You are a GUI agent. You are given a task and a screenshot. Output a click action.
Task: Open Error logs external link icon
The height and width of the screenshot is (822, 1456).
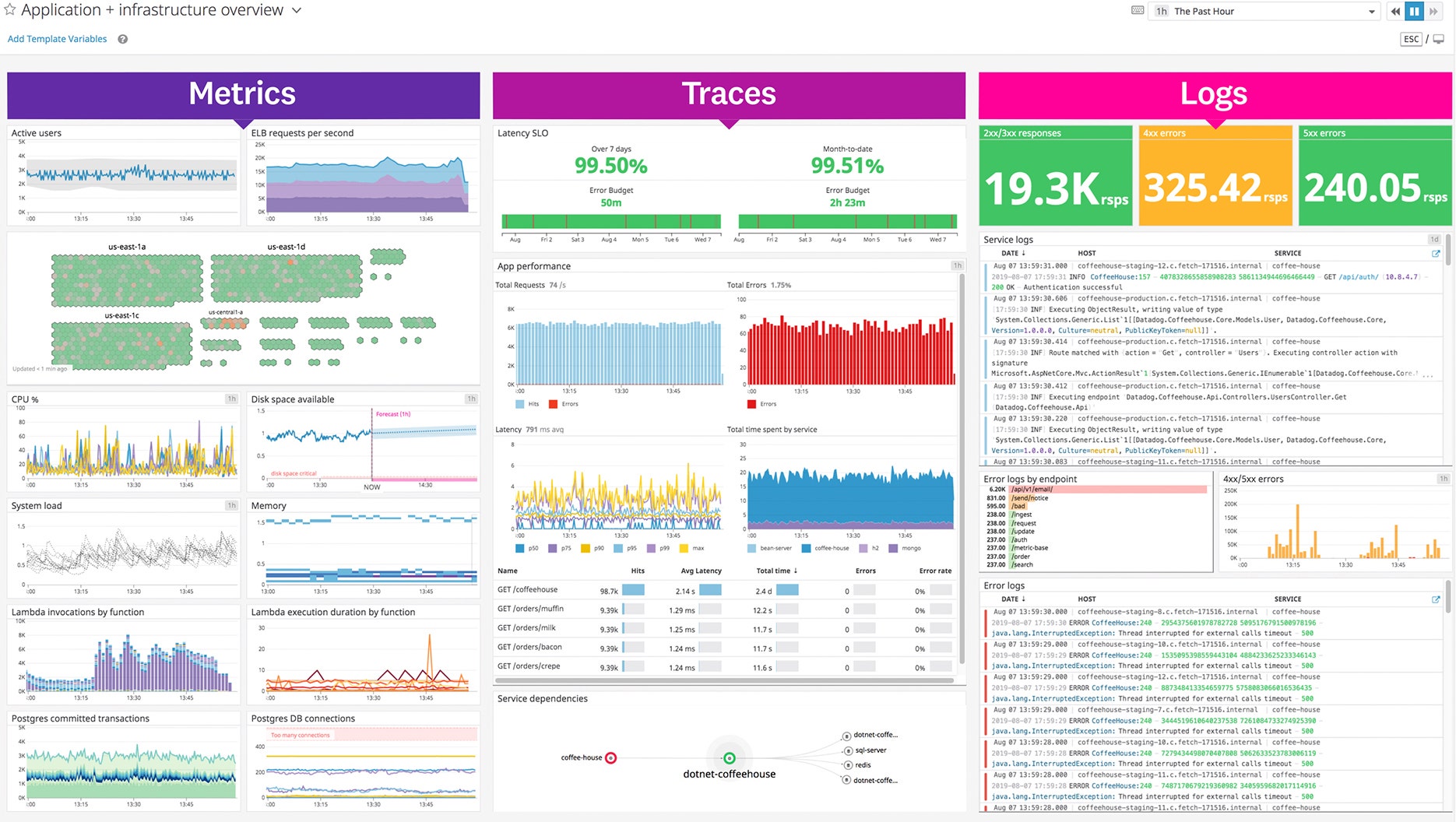pos(1436,599)
